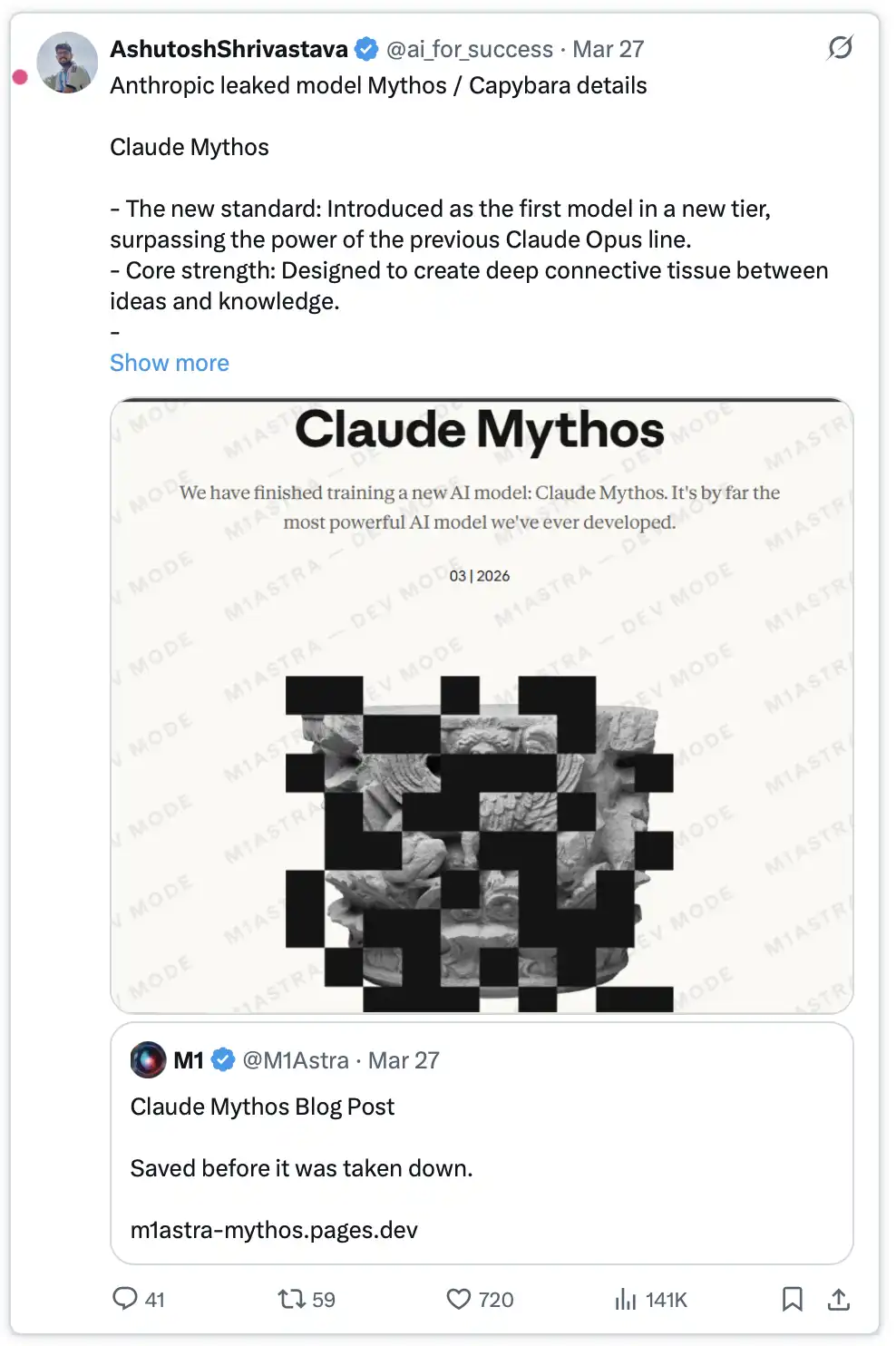Expand the post with Show more

click(x=170, y=363)
